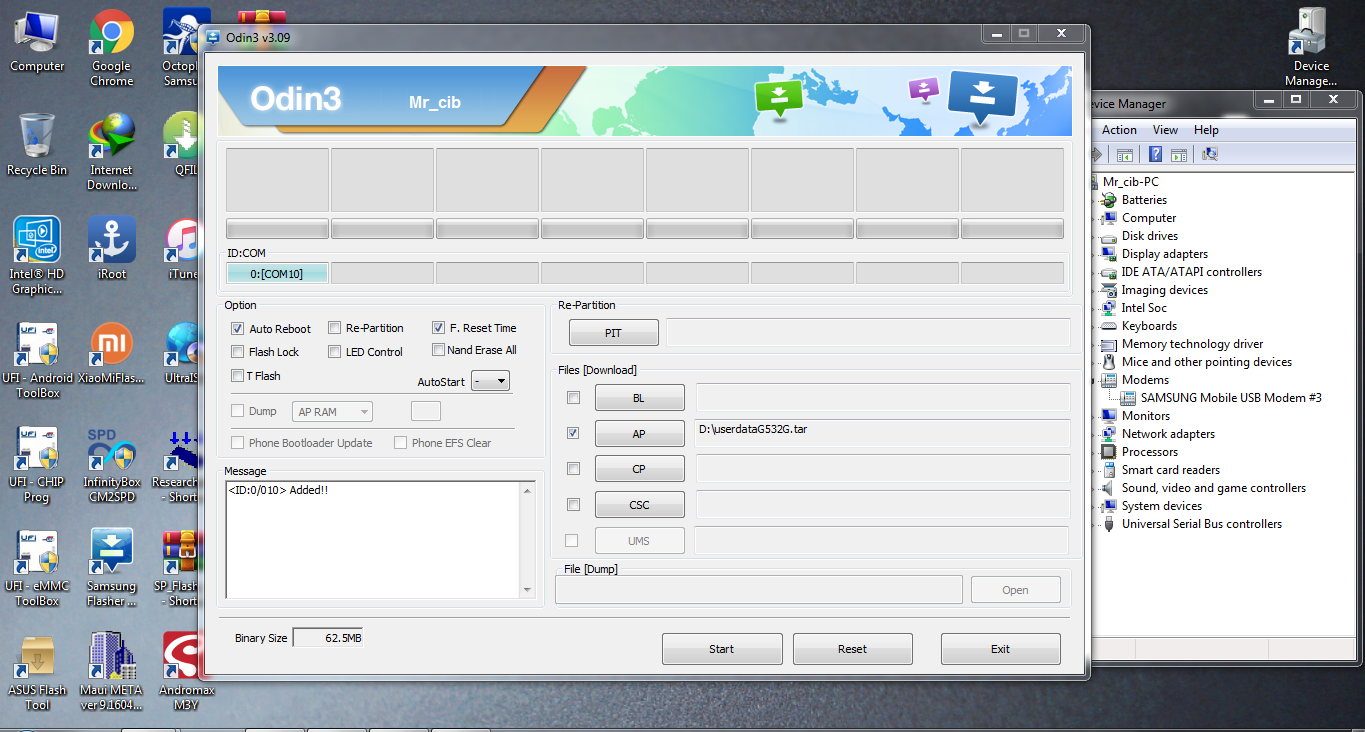Click the 0:[COM10] port slot
The height and width of the screenshot is (732, 1365).
[x=277, y=273]
